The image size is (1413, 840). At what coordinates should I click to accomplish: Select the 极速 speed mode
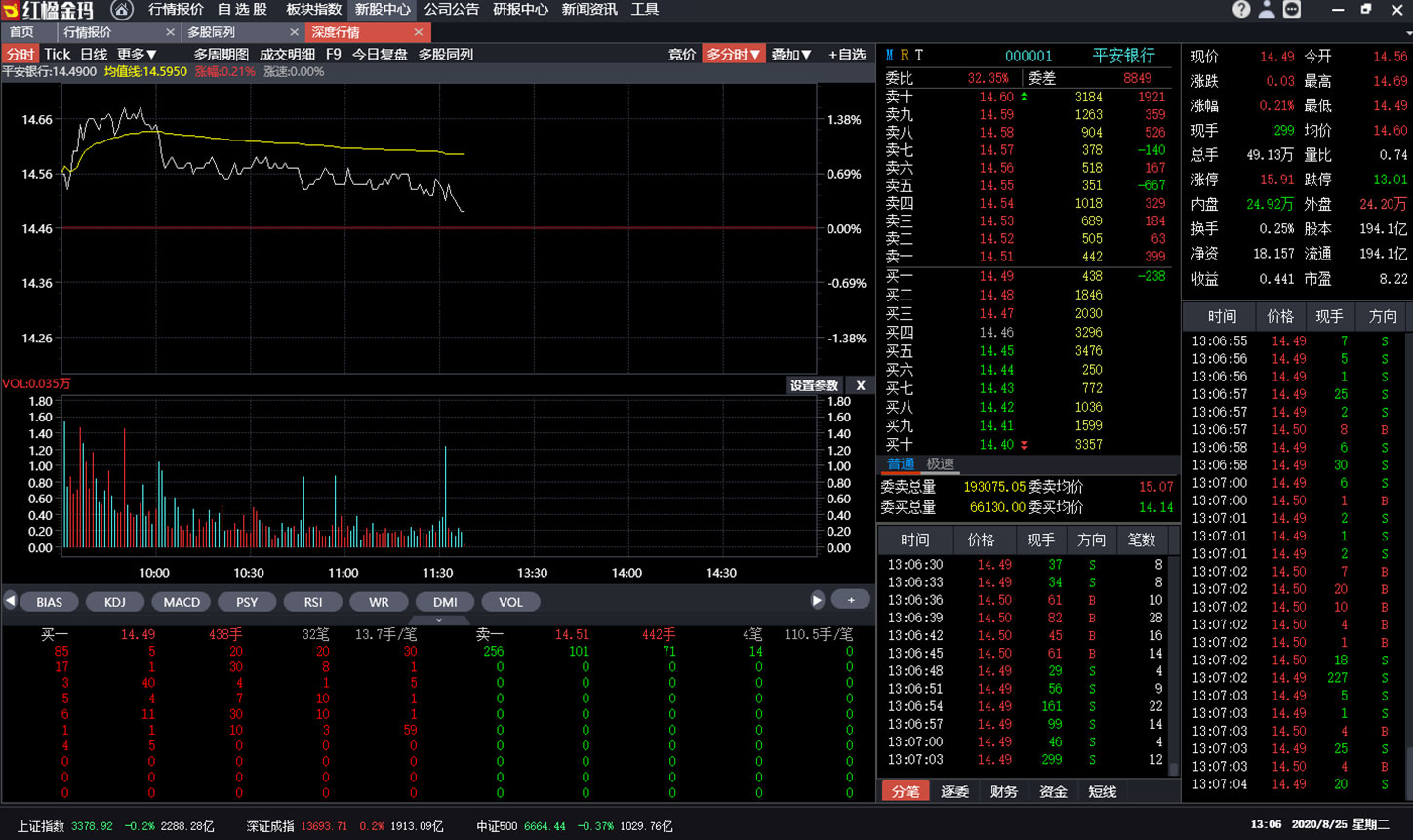941,464
